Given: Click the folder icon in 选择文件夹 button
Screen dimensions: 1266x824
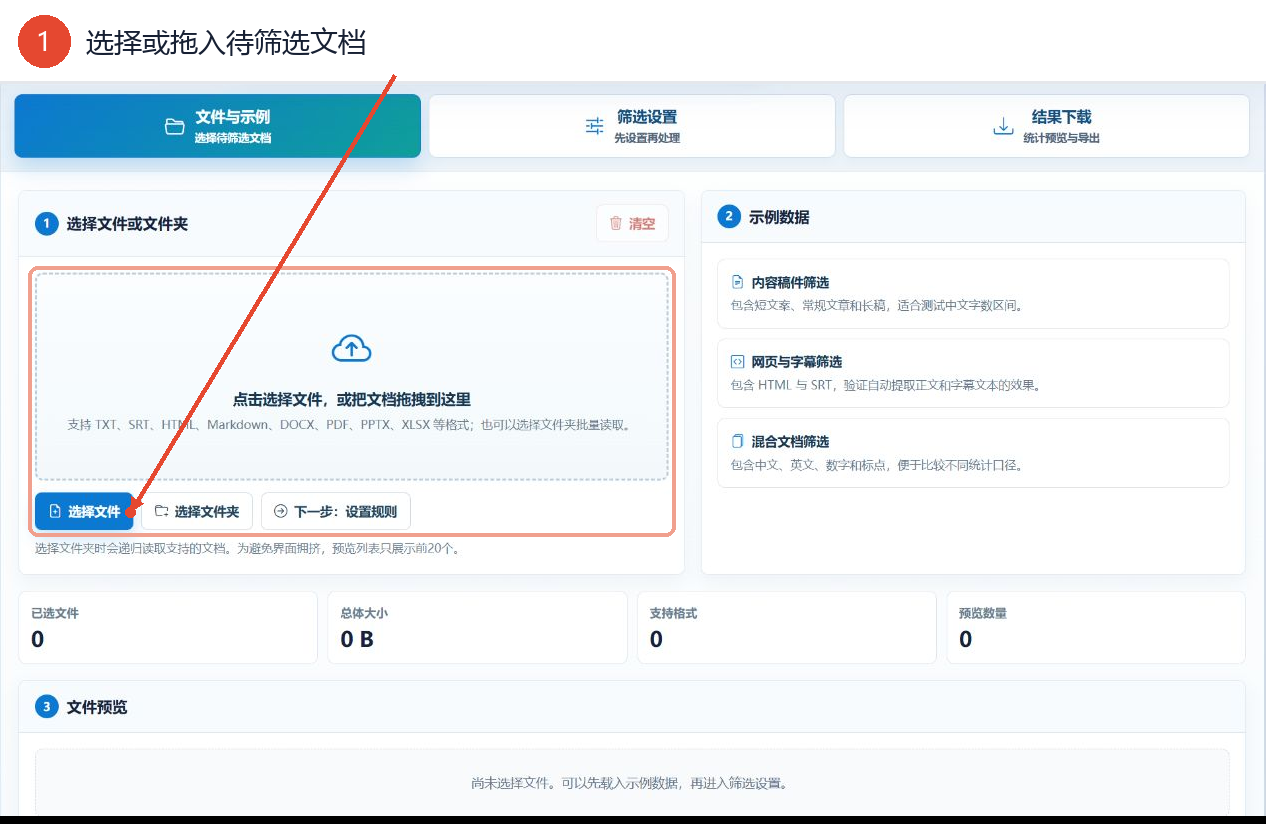Looking at the screenshot, I should click(161, 511).
